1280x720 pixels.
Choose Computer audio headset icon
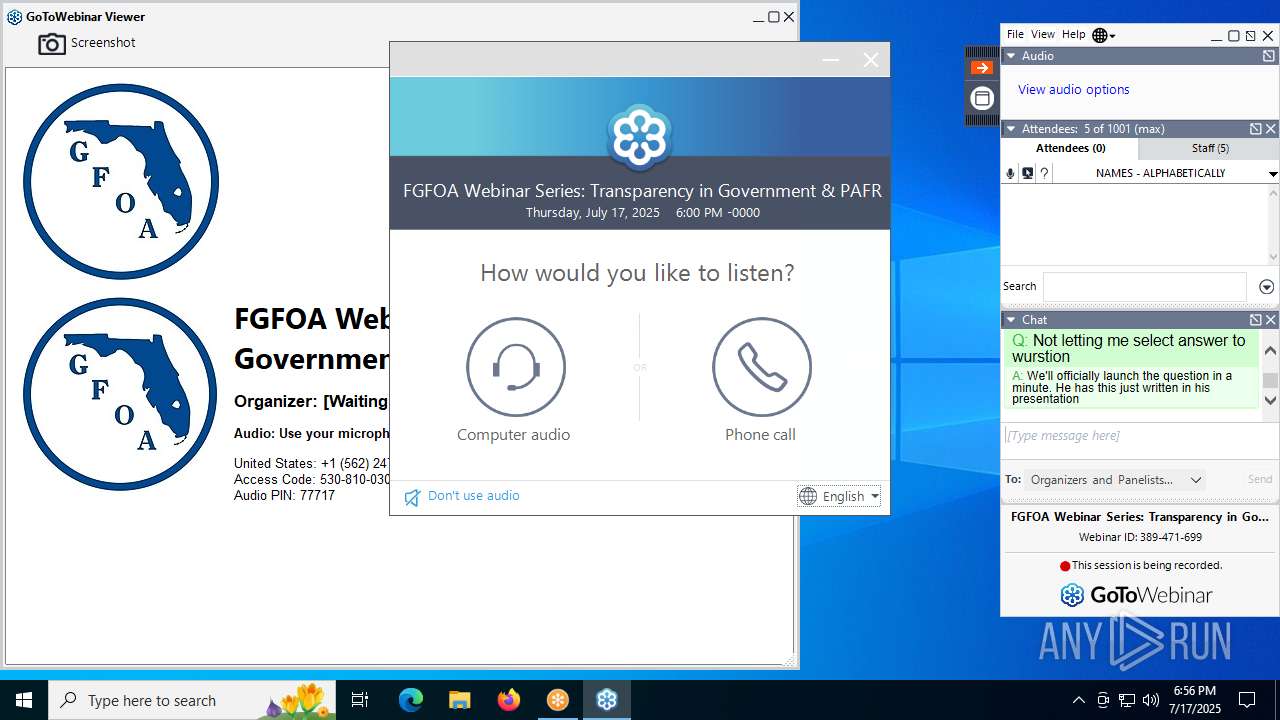[515, 367]
